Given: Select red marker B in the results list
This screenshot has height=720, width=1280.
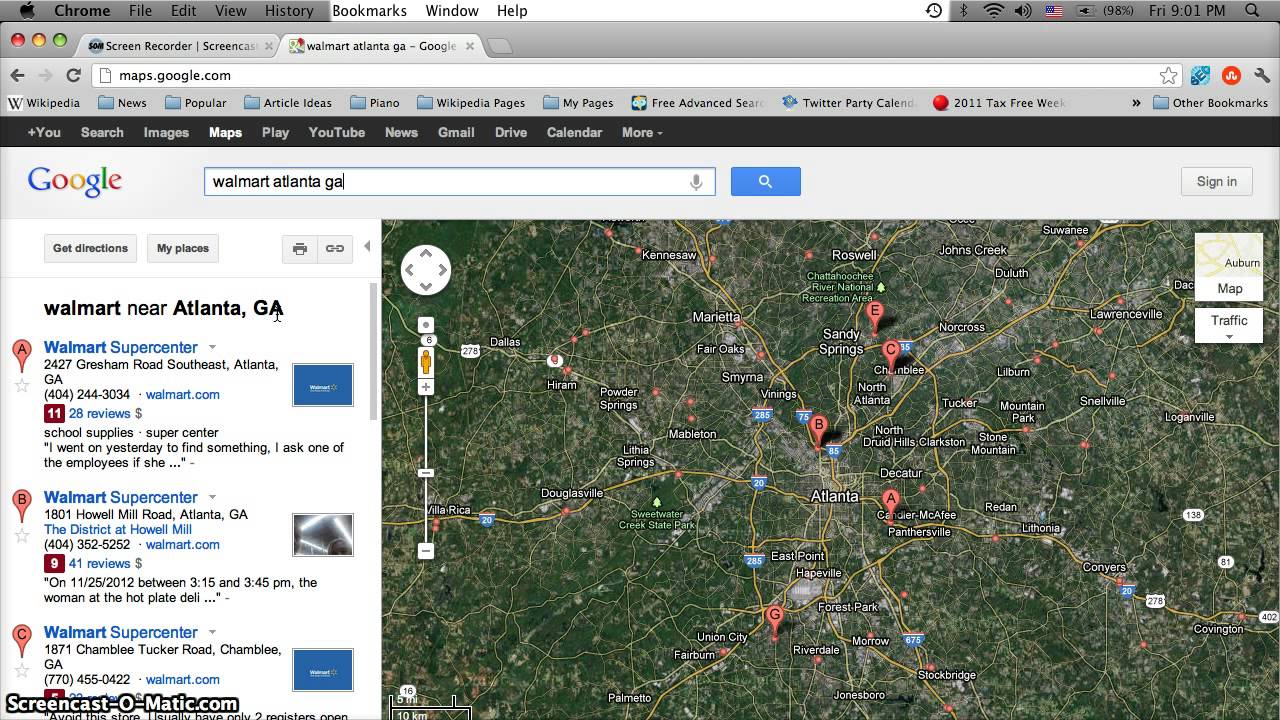Looking at the screenshot, I should tap(21, 506).
